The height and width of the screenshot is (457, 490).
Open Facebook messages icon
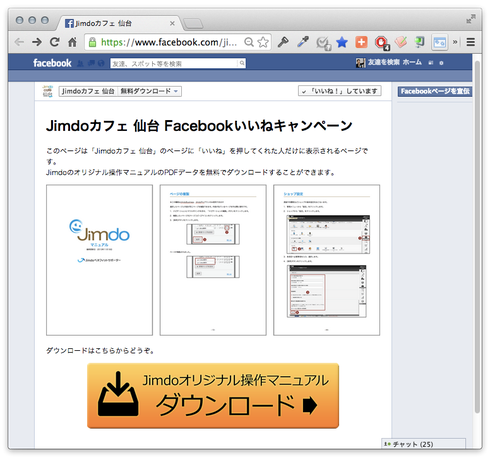[91, 63]
